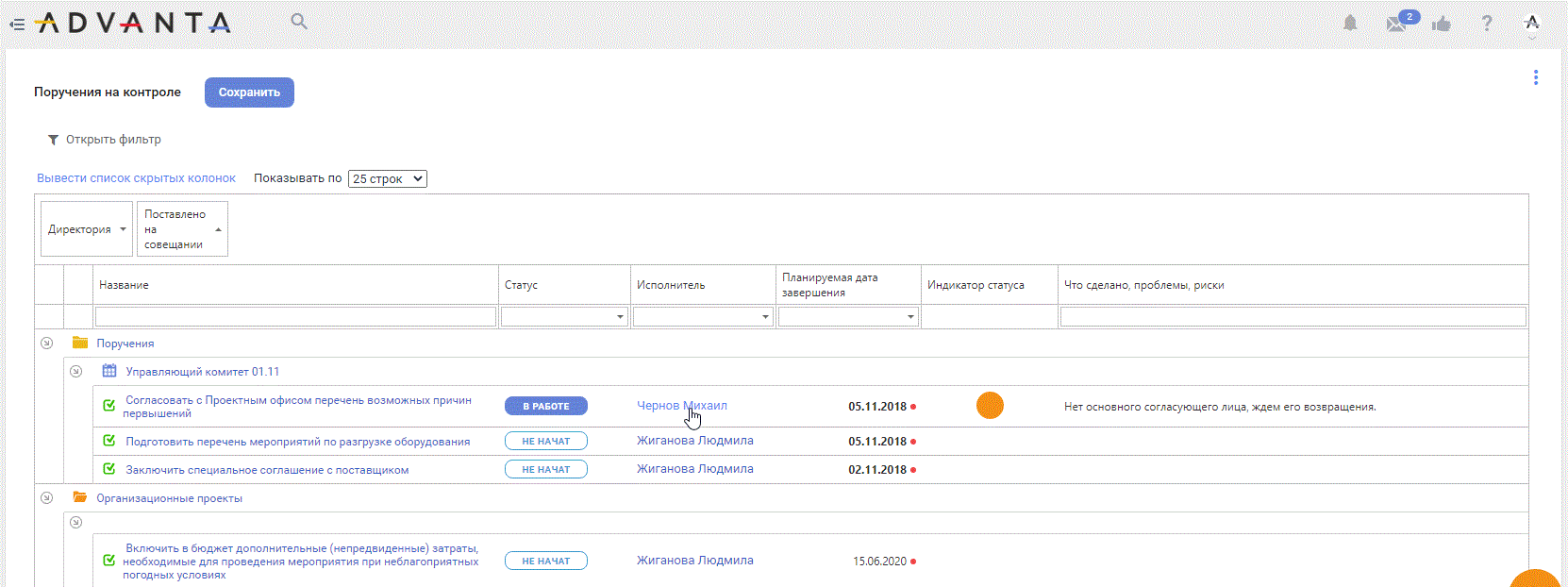Collapse the Поручения group
Viewport: 1568px width, 587px height.
coord(46,343)
